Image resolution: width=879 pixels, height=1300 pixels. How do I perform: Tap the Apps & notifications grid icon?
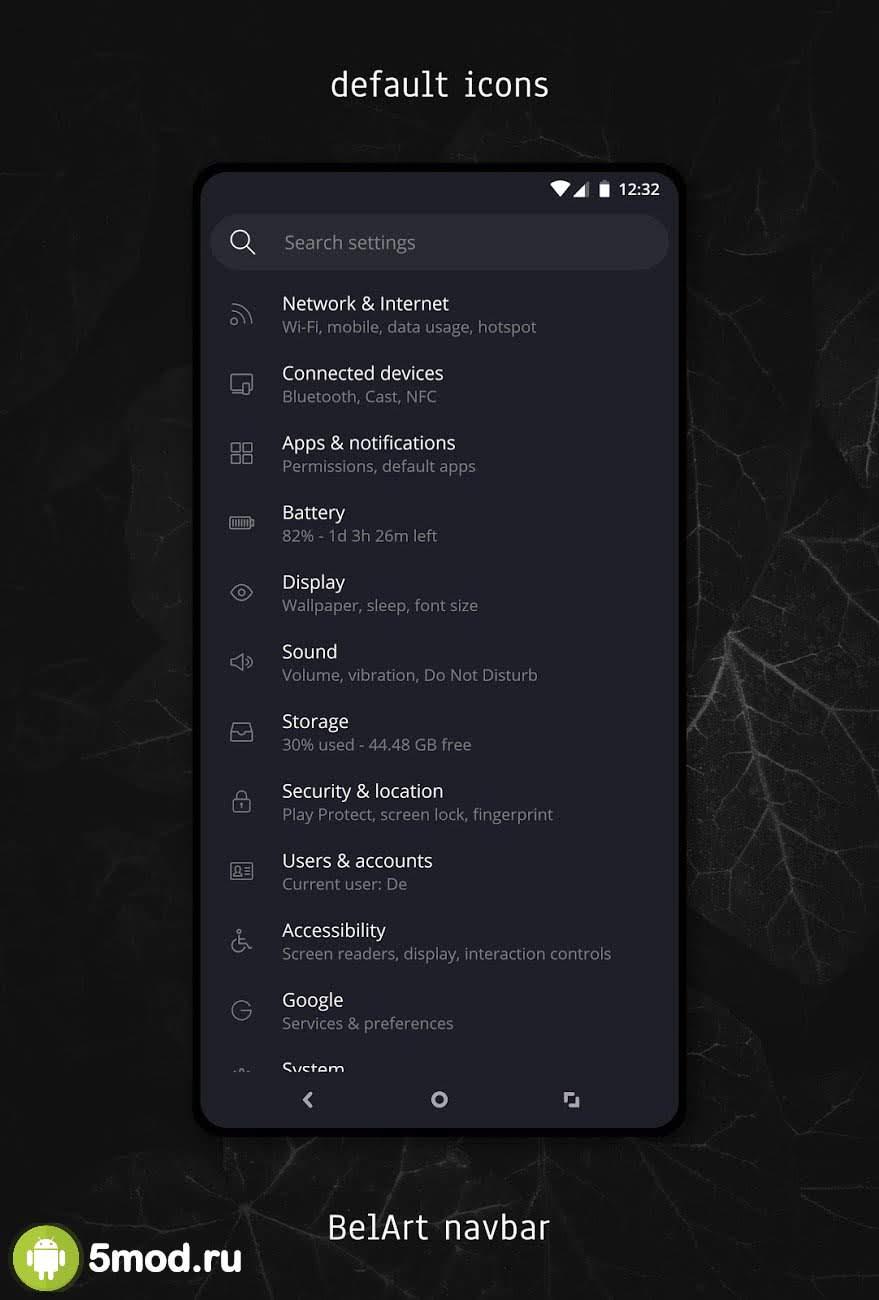[x=241, y=453]
